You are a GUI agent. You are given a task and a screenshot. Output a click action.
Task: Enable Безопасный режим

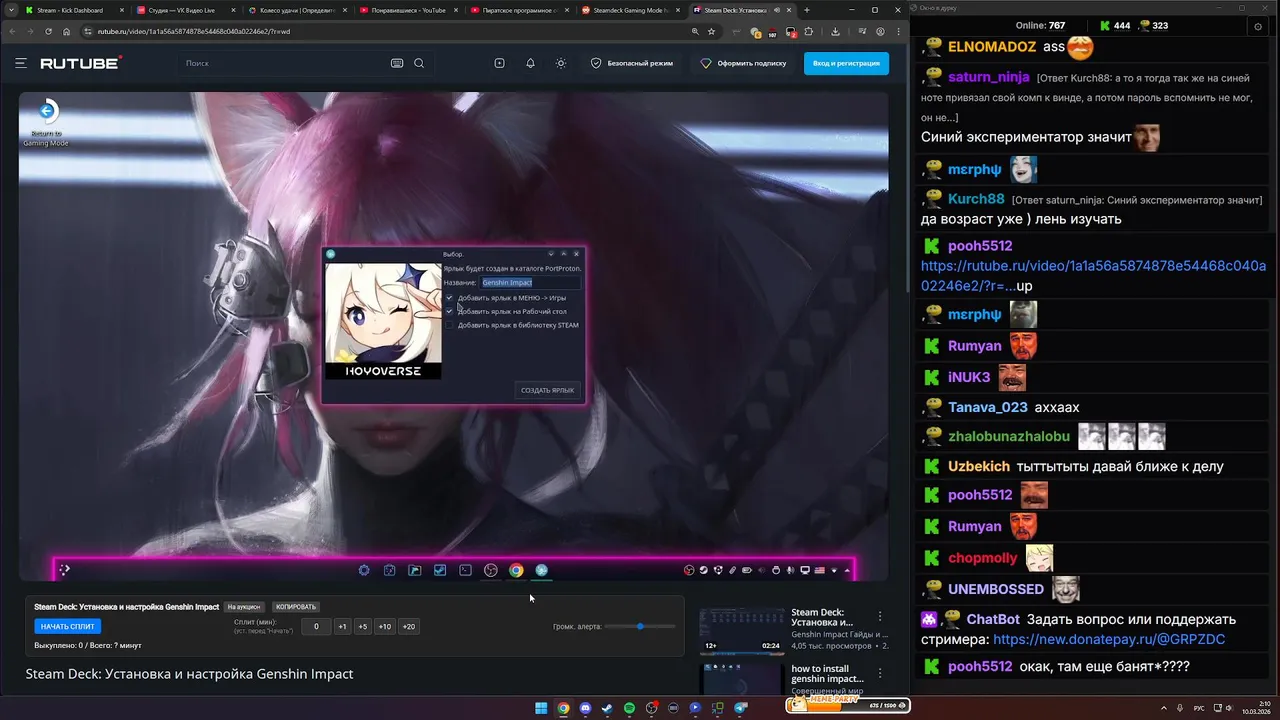(632, 63)
